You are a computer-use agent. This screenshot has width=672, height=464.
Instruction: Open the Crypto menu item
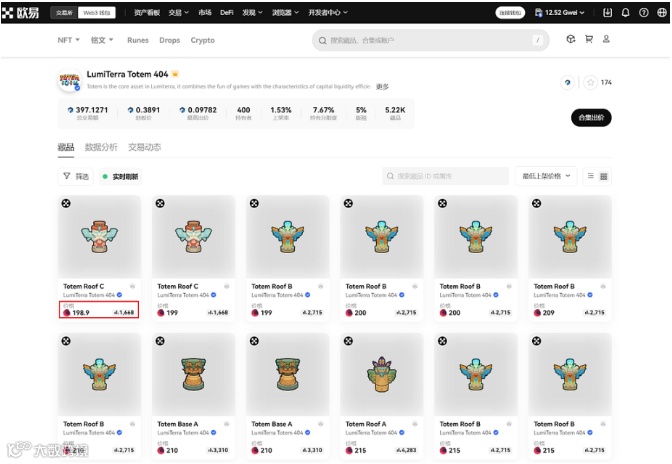(202, 40)
